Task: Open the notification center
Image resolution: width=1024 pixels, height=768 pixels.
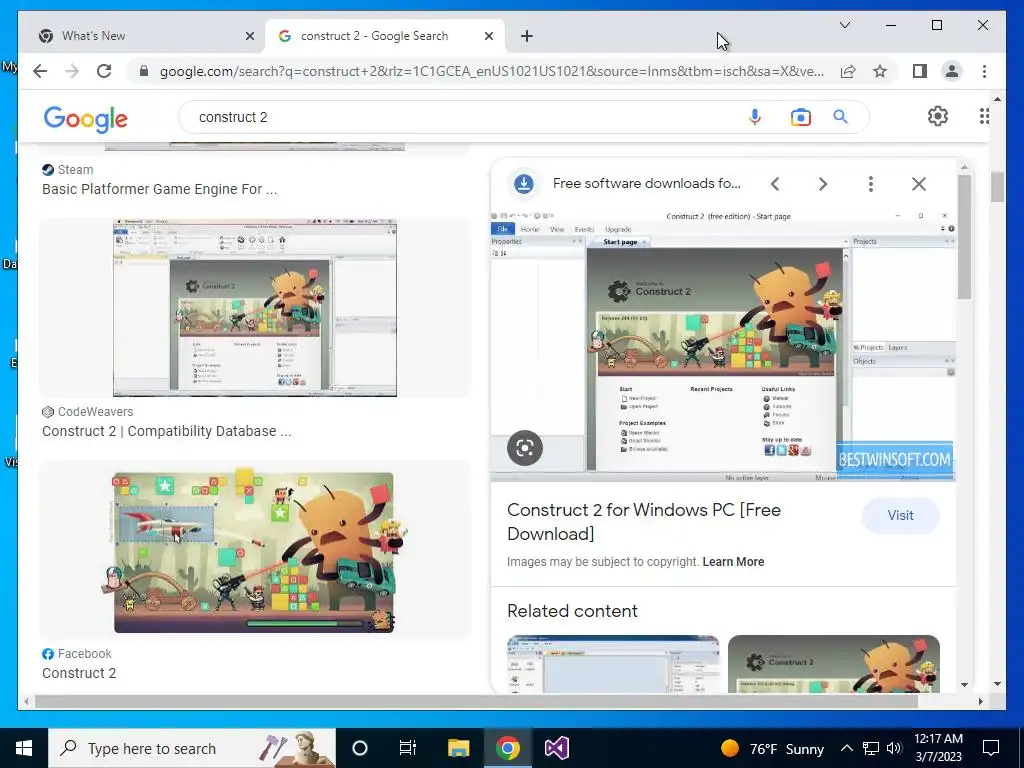Action: (991, 748)
